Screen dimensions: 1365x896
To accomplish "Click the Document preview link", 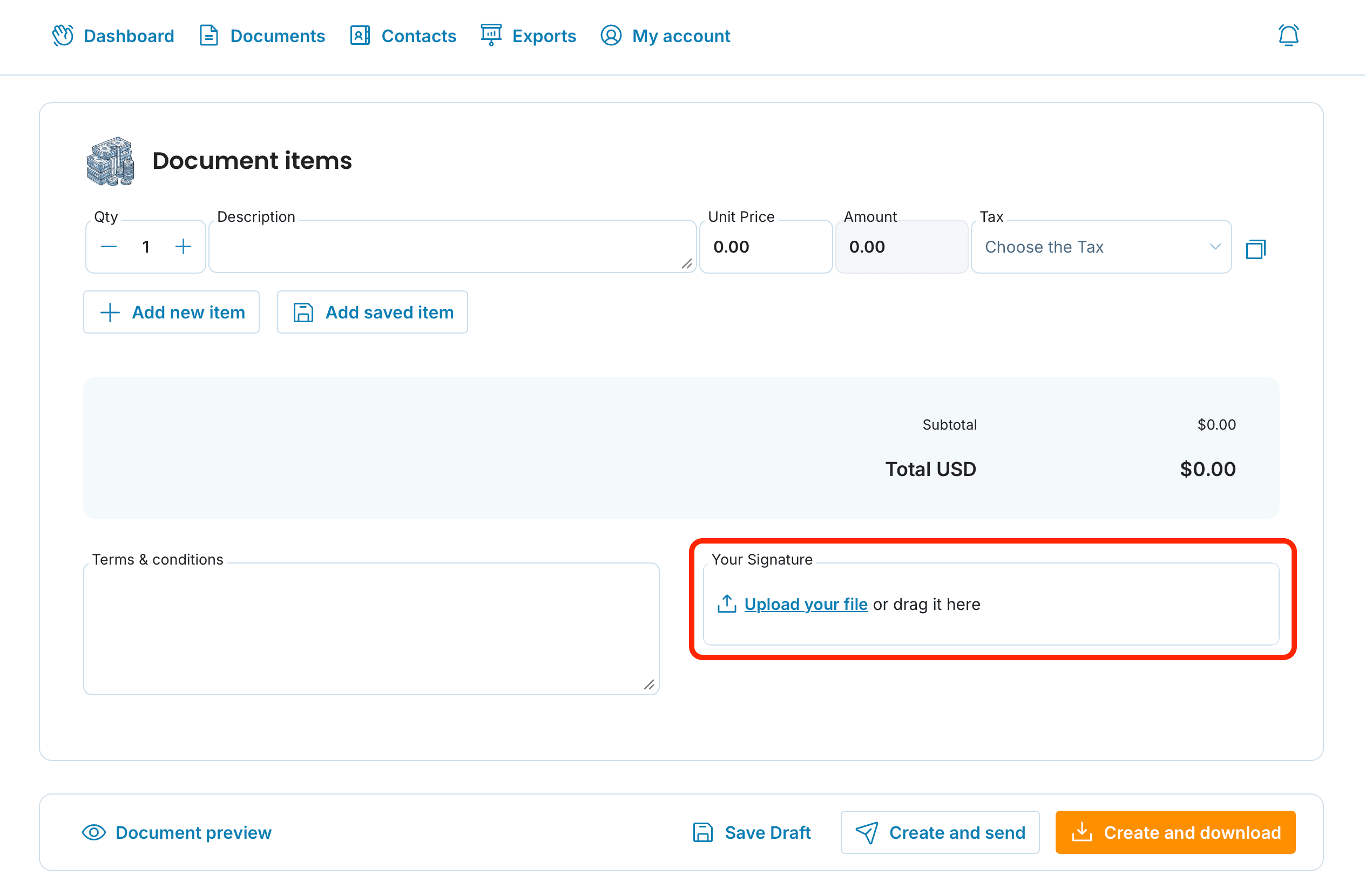I will pyautogui.click(x=177, y=832).
